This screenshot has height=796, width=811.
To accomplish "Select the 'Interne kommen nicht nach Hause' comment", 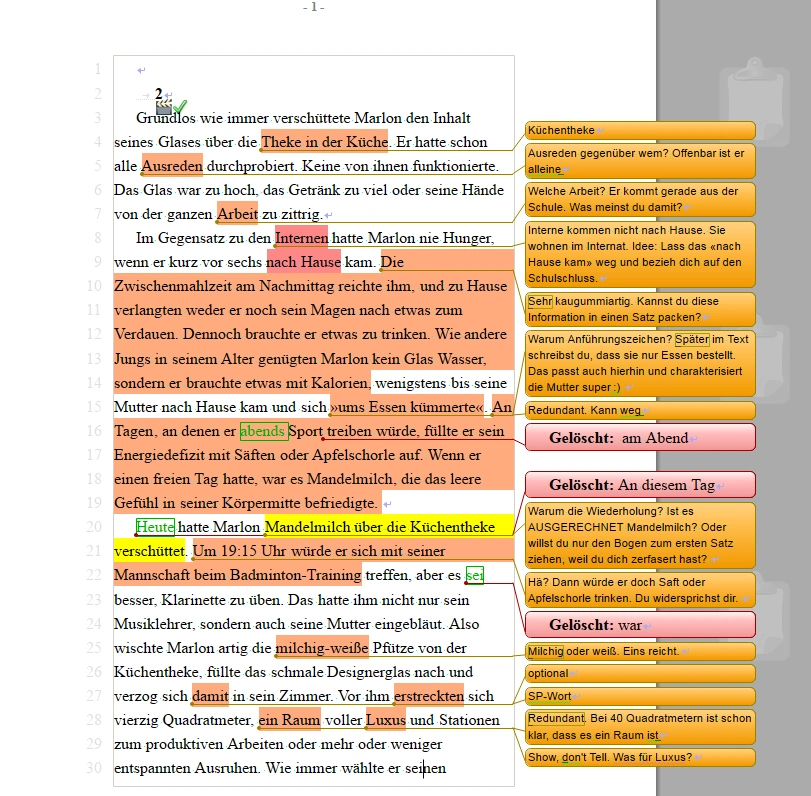I will [x=640, y=254].
